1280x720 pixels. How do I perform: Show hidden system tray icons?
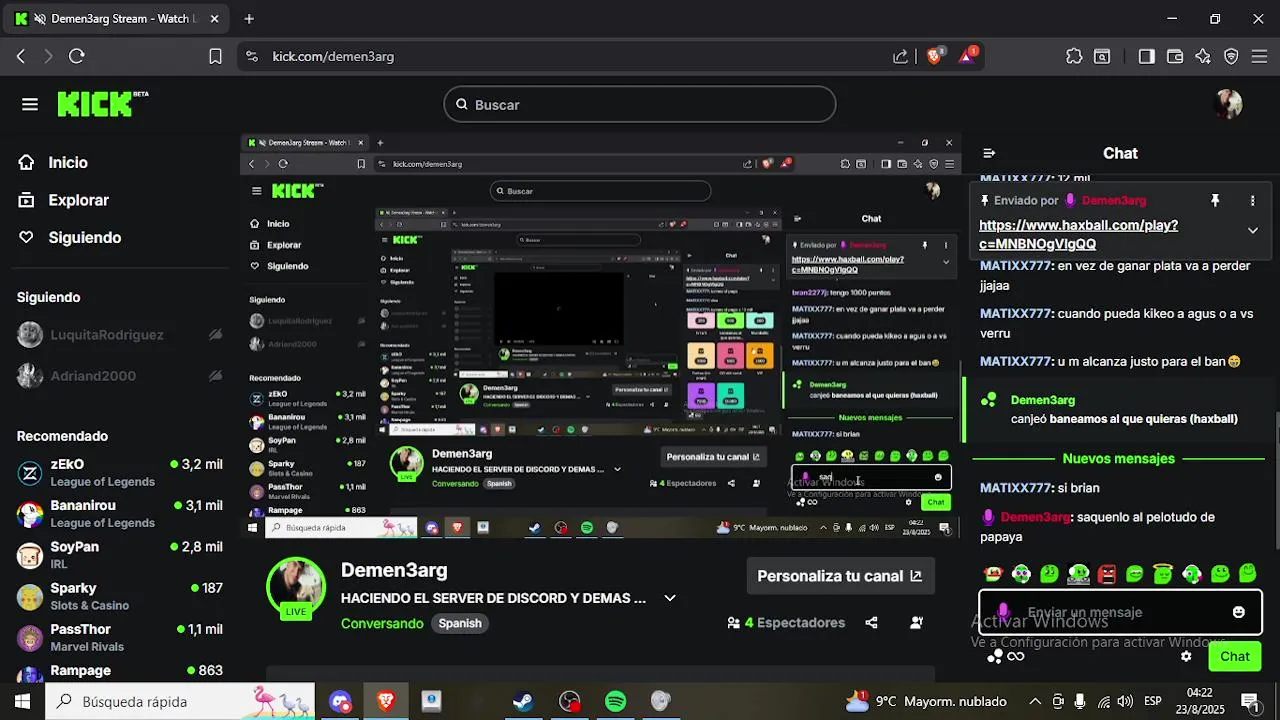tap(1035, 701)
